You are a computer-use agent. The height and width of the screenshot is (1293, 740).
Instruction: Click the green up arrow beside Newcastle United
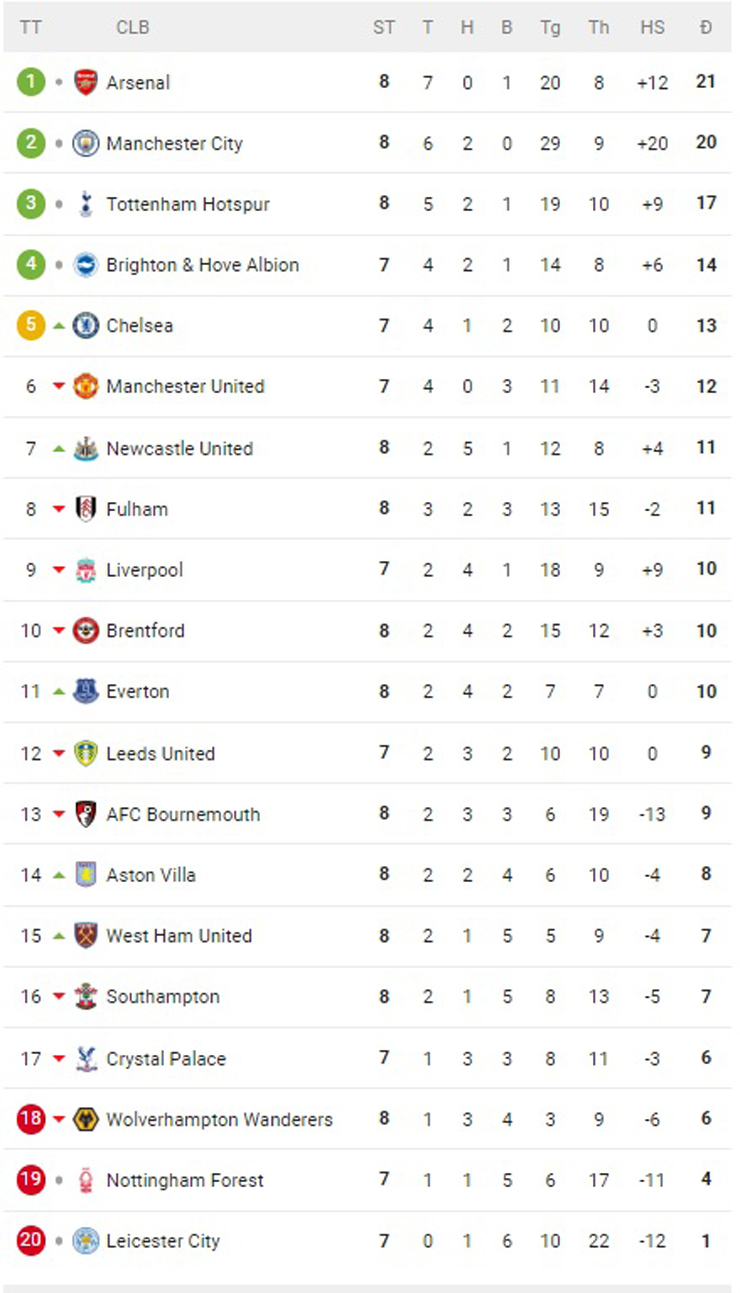tap(59, 448)
